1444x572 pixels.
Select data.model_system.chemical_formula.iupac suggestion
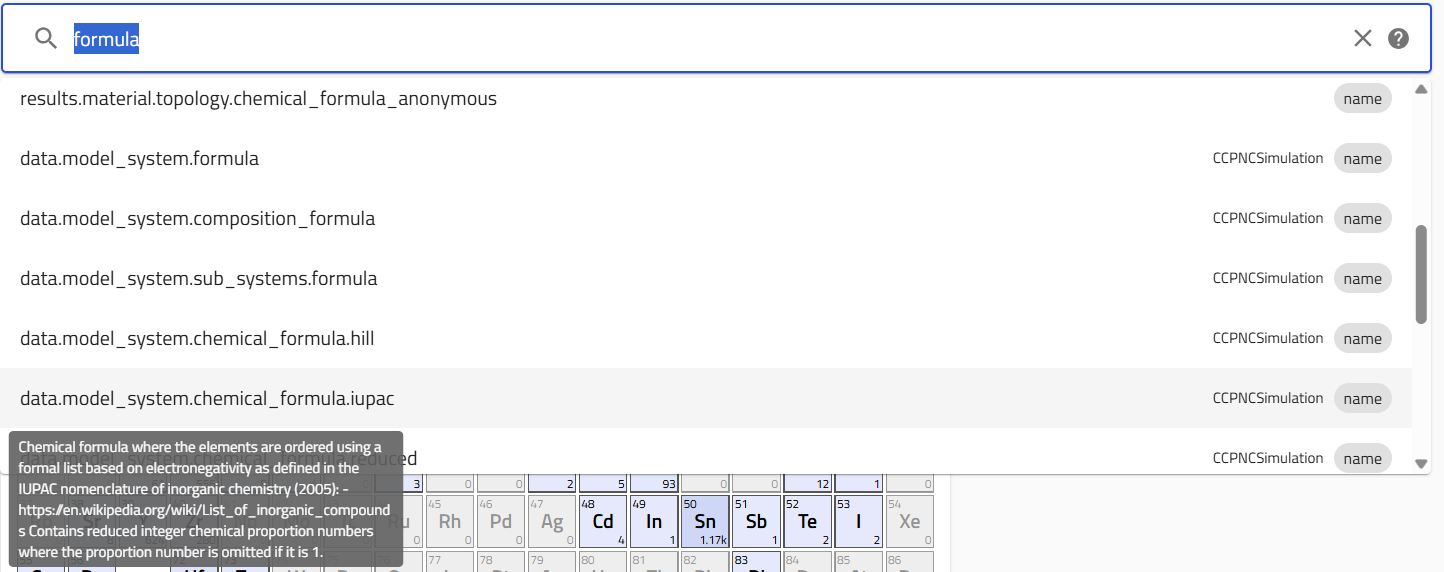[x=706, y=399]
